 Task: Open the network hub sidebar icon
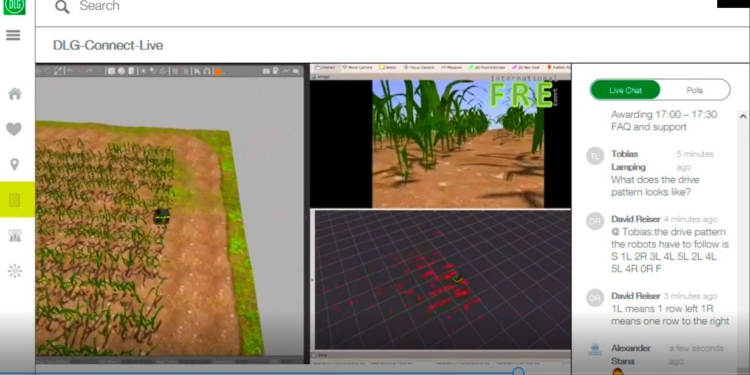[15, 271]
